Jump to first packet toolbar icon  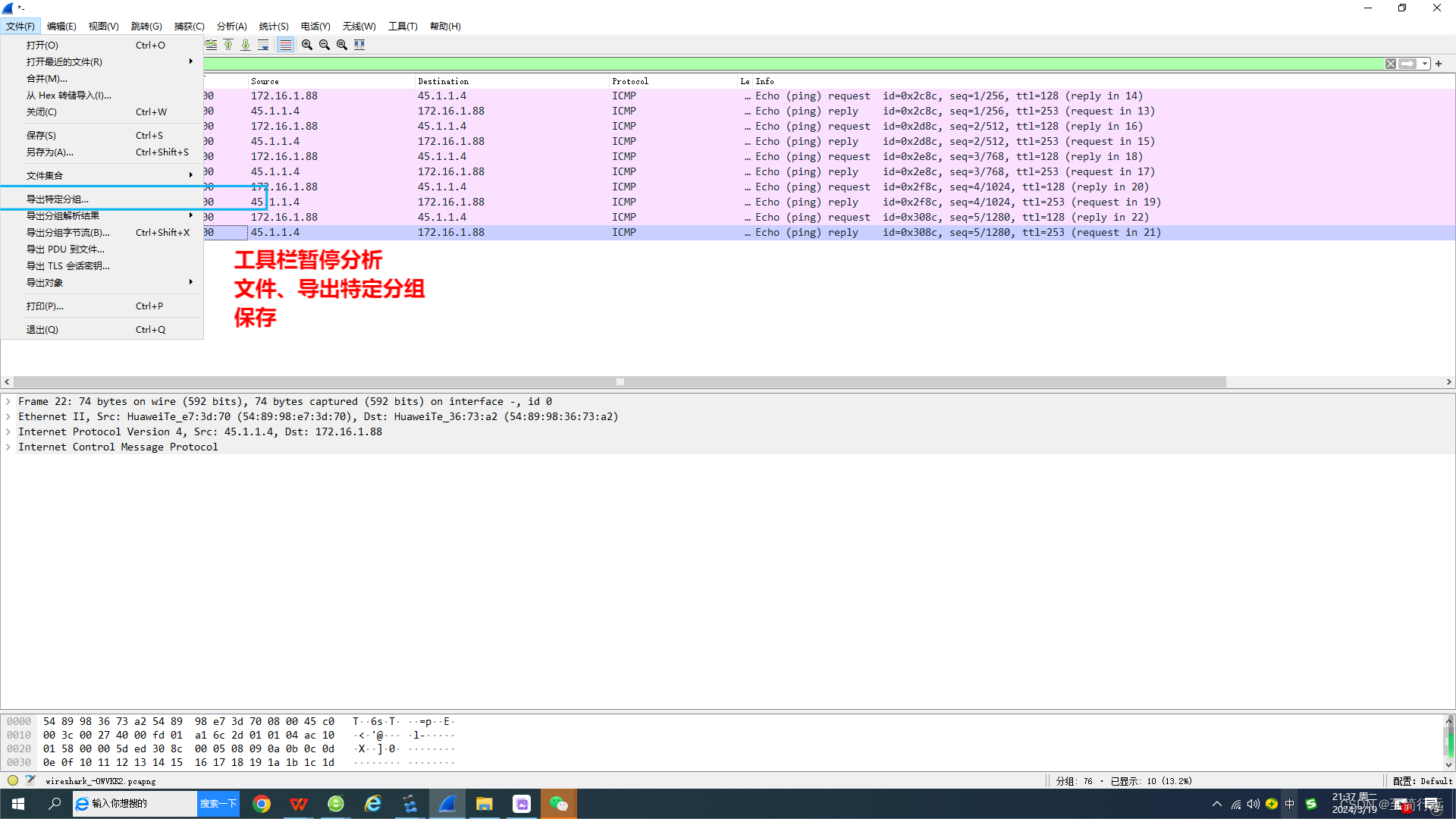tap(228, 45)
